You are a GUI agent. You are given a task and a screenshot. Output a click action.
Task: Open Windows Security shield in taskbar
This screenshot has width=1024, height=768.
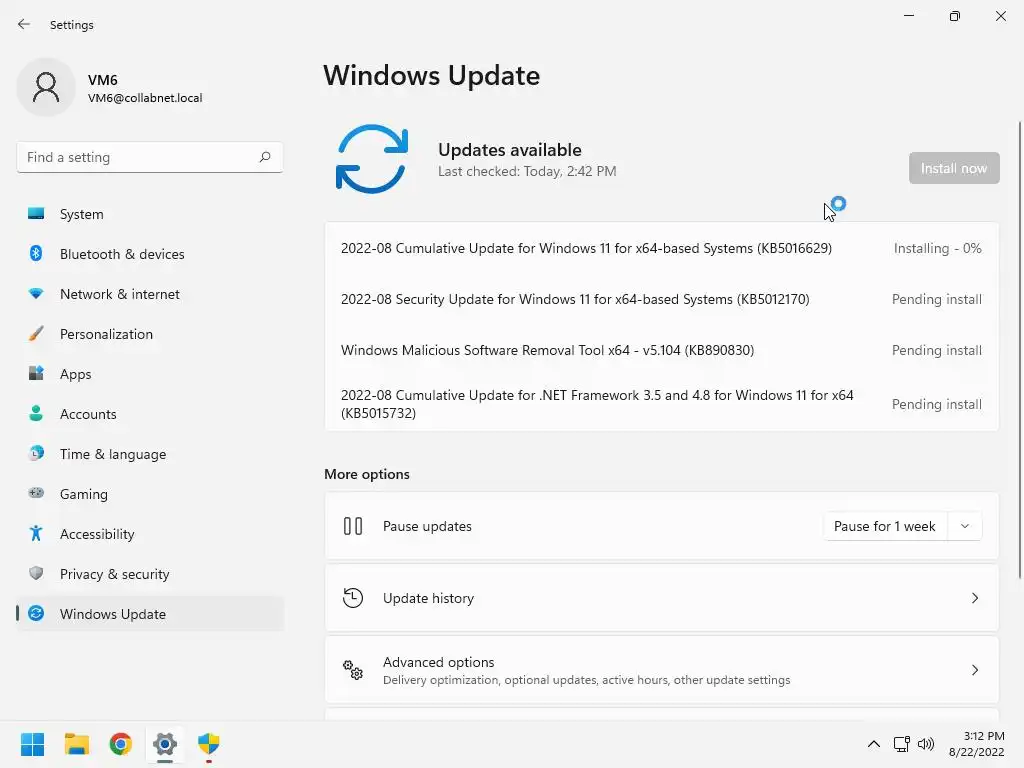point(209,744)
